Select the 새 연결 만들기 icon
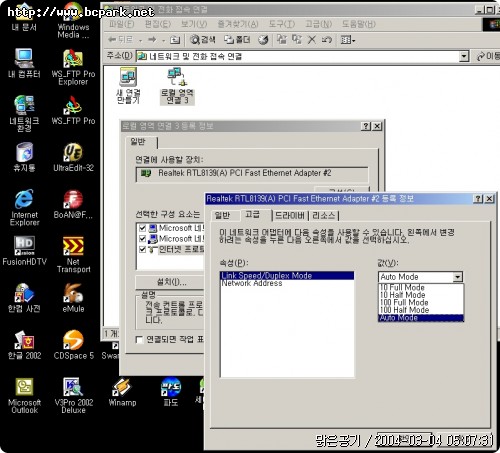This screenshot has height=453, width=500. point(128,85)
